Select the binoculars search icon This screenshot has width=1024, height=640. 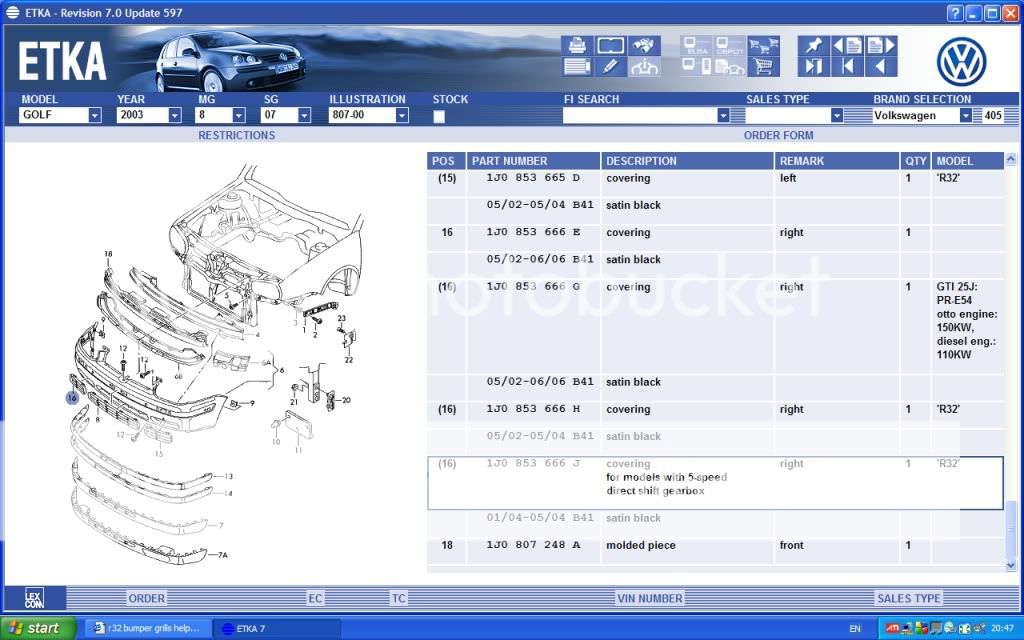pyautogui.click(x=645, y=45)
